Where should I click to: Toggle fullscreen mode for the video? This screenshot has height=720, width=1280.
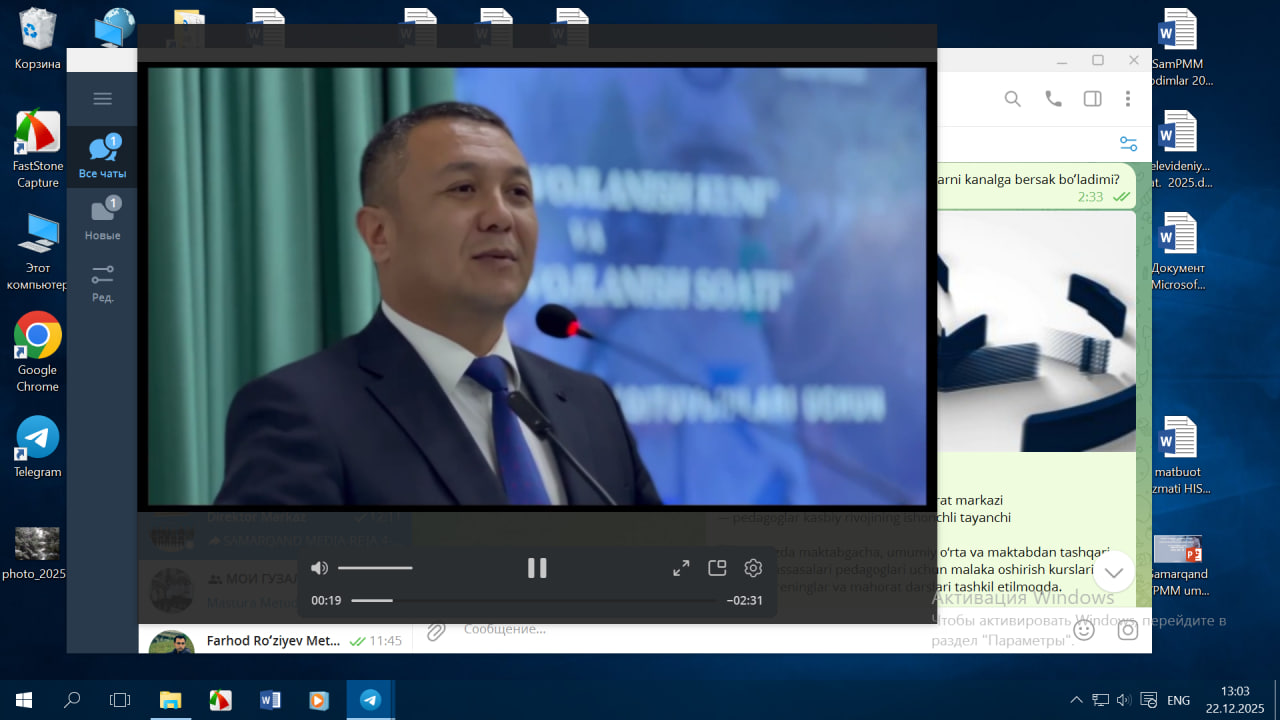(681, 568)
